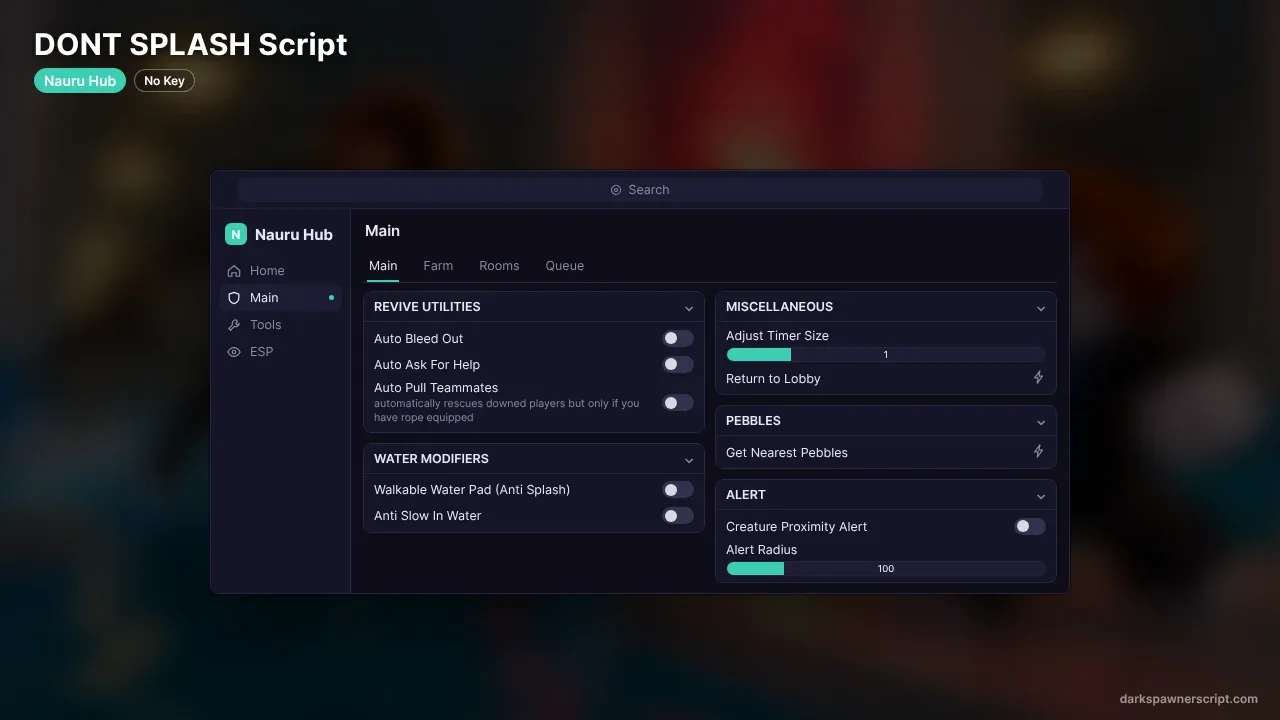Switch to the Farm tab
The height and width of the screenshot is (720, 1280).
[x=438, y=266]
